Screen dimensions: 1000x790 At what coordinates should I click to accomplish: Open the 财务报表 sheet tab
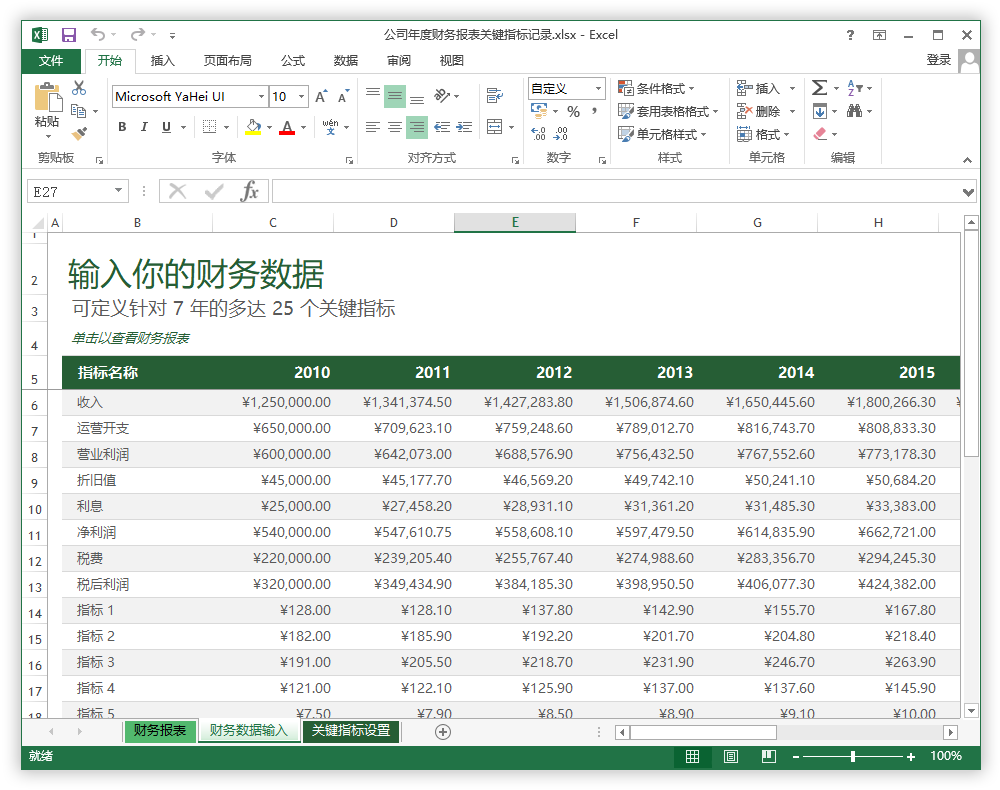point(159,731)
